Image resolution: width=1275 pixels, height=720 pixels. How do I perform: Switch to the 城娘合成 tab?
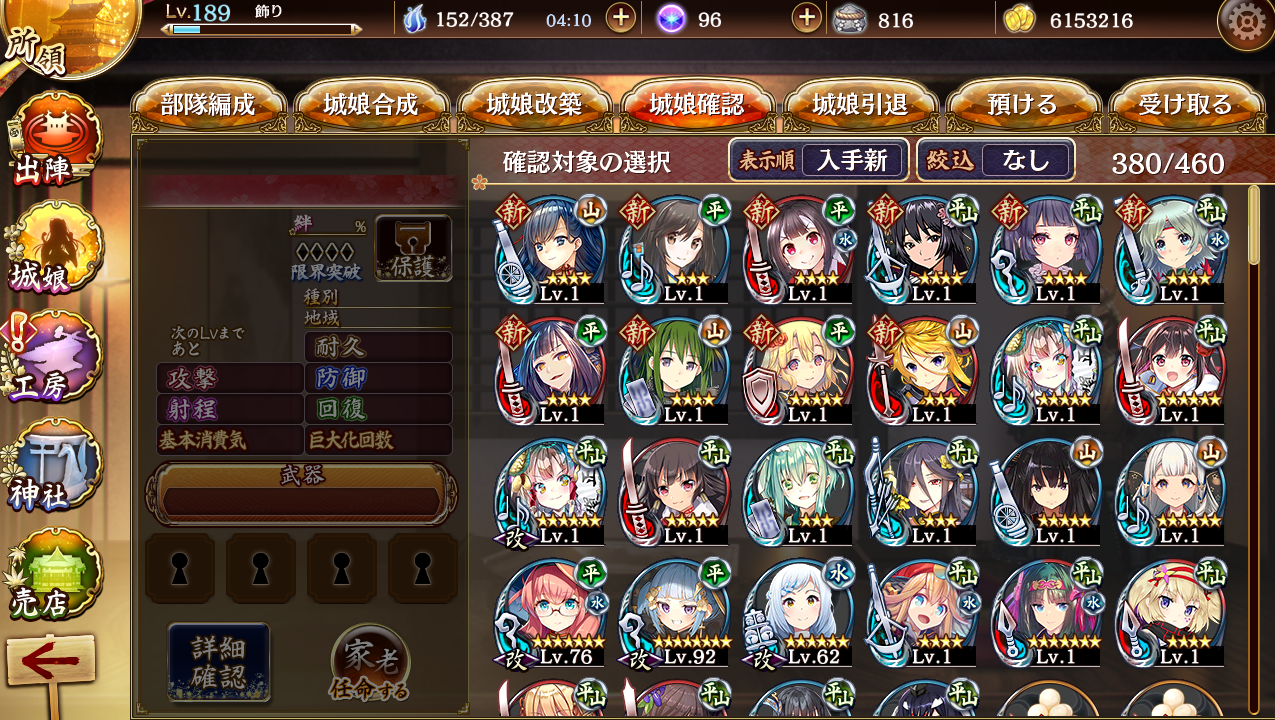[x=371, y=104]
